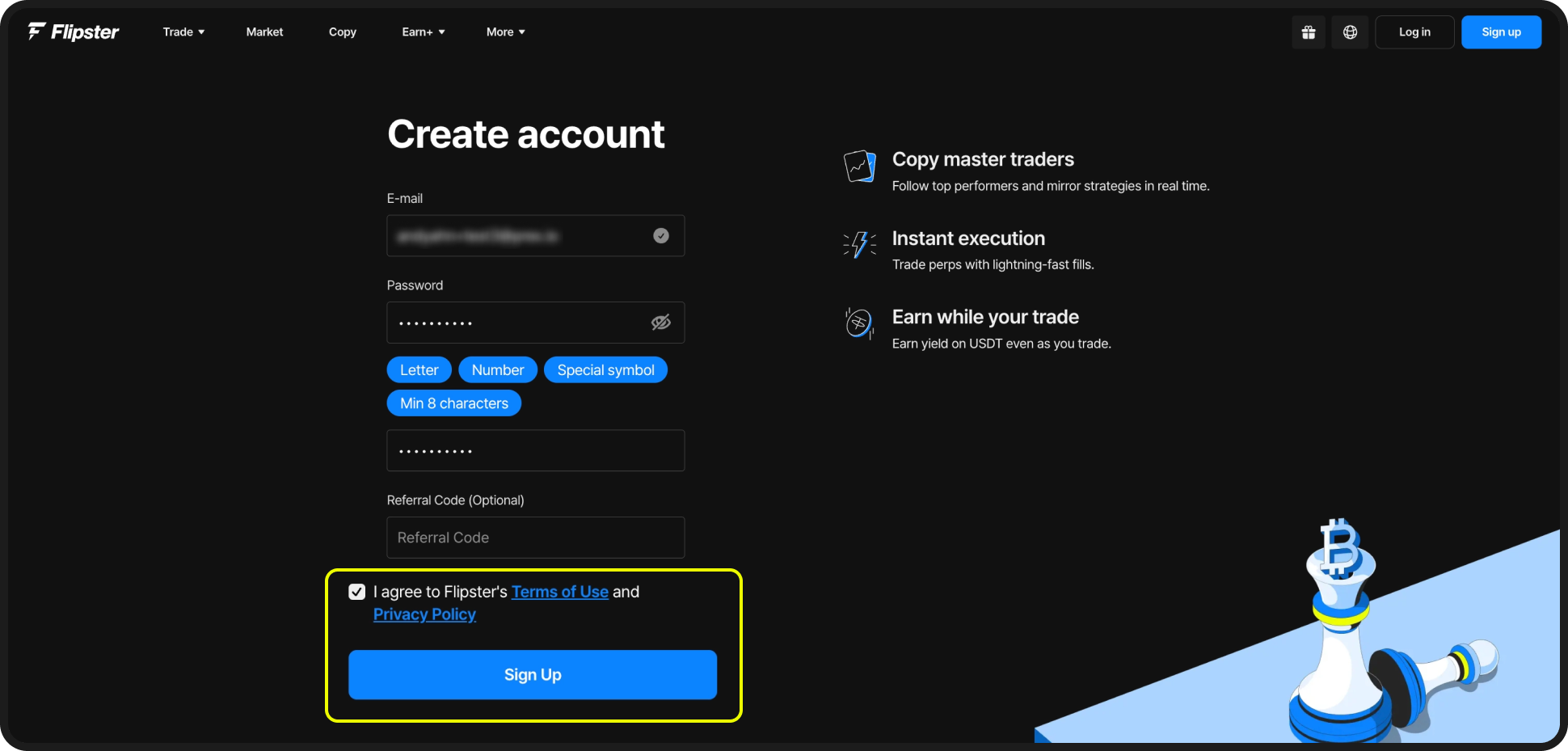Click the Create account heading

coord(526,134)
